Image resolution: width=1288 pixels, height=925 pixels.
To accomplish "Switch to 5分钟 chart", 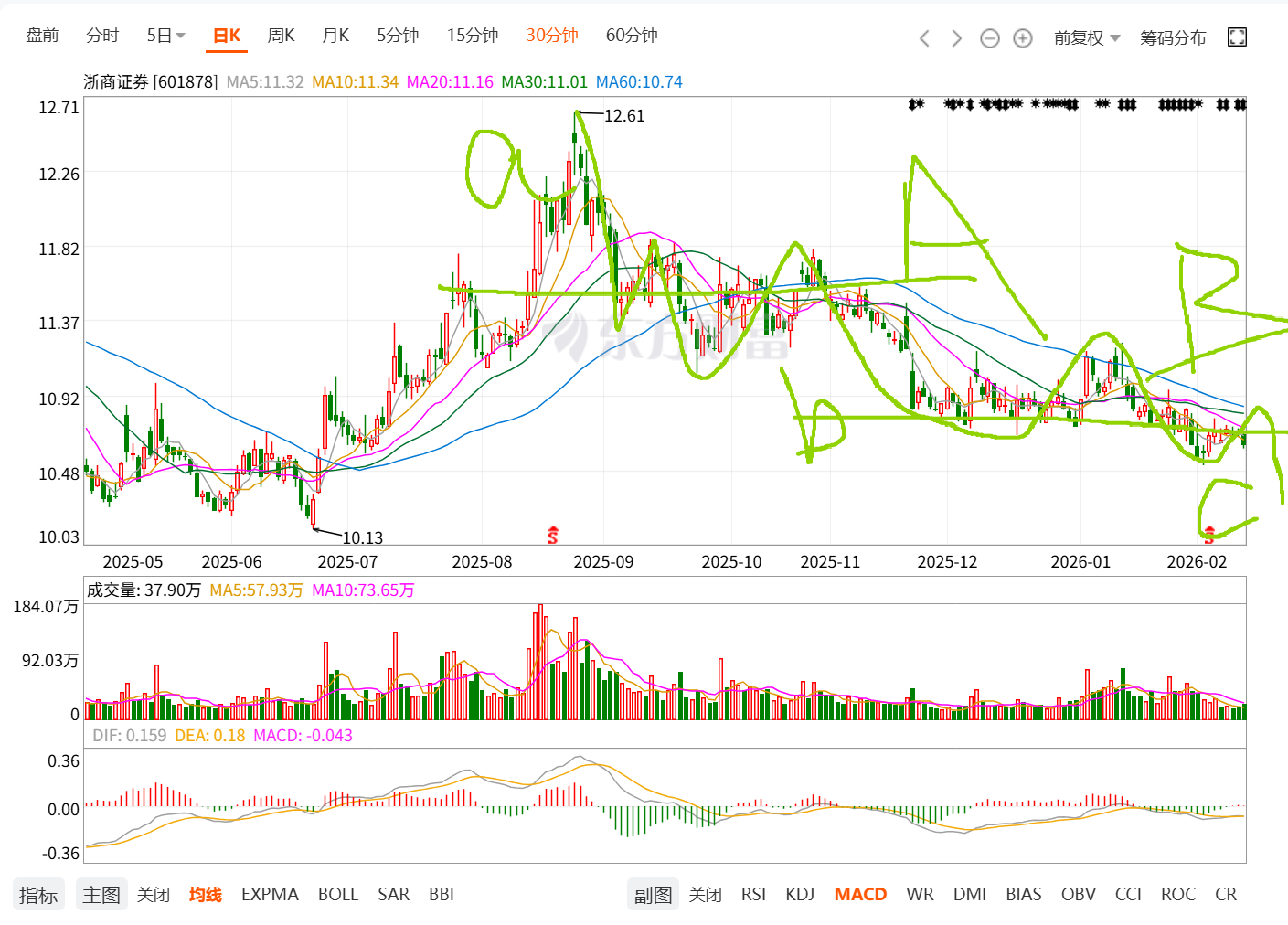I will [x=398, y=36].
